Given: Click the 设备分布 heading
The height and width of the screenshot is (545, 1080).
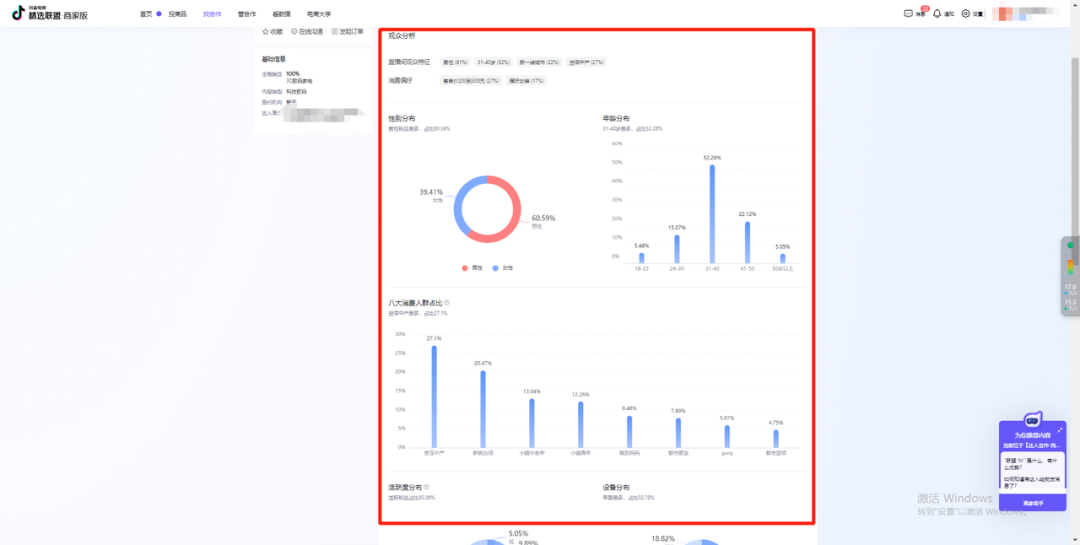Looking at the screenshot, I should (616, 487).
